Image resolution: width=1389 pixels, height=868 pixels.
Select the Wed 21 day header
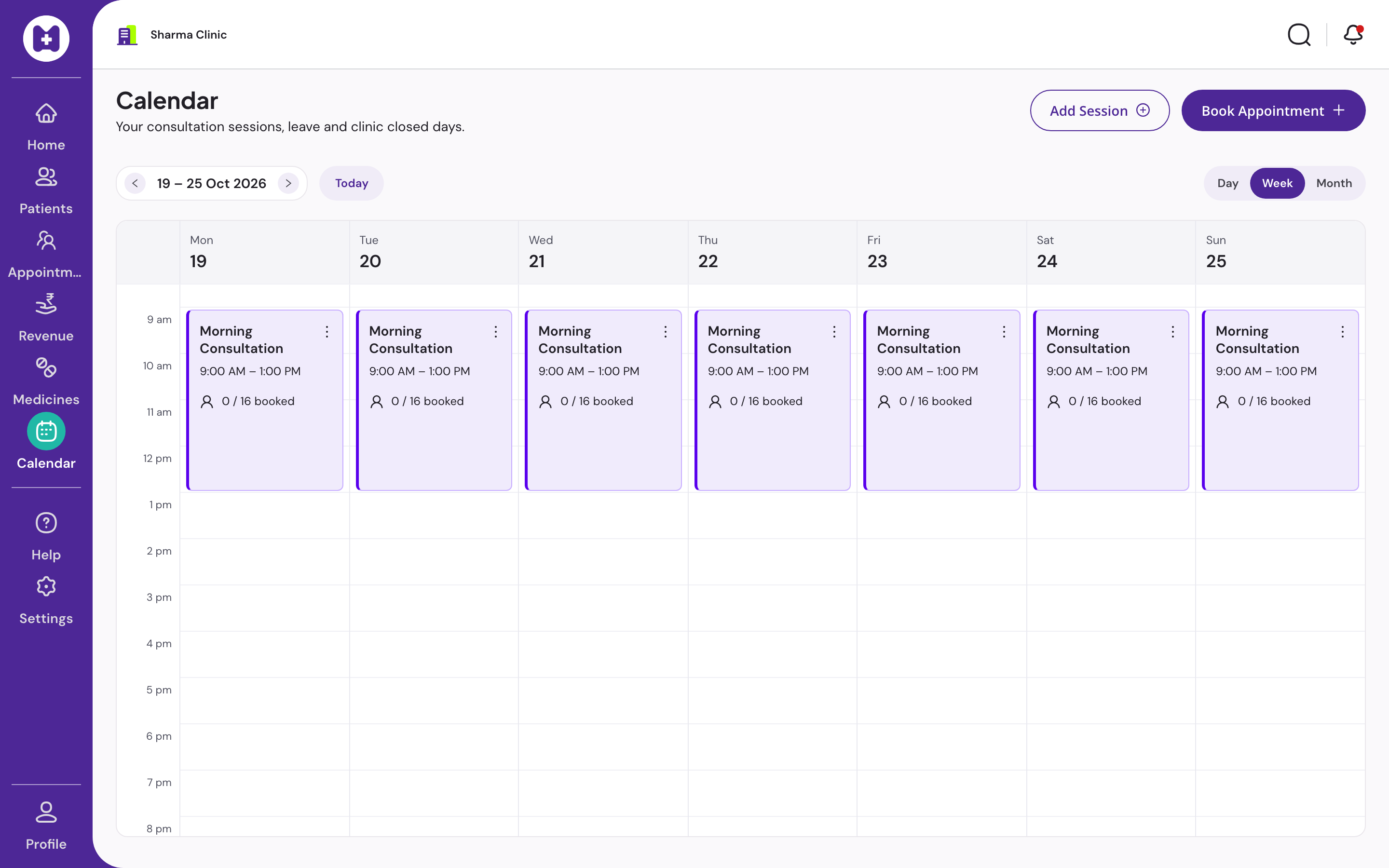(x=603, y=253)
